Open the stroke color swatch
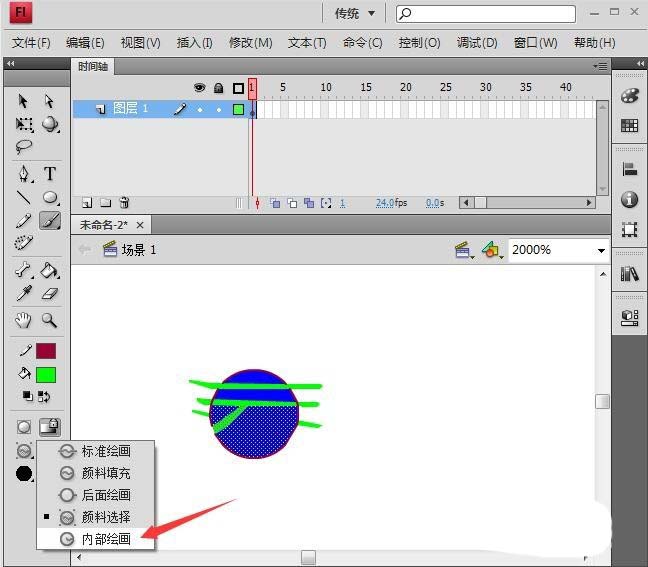The width and height of the screenshot is (648, 567). pyautogui.click(x=46, y=350)
